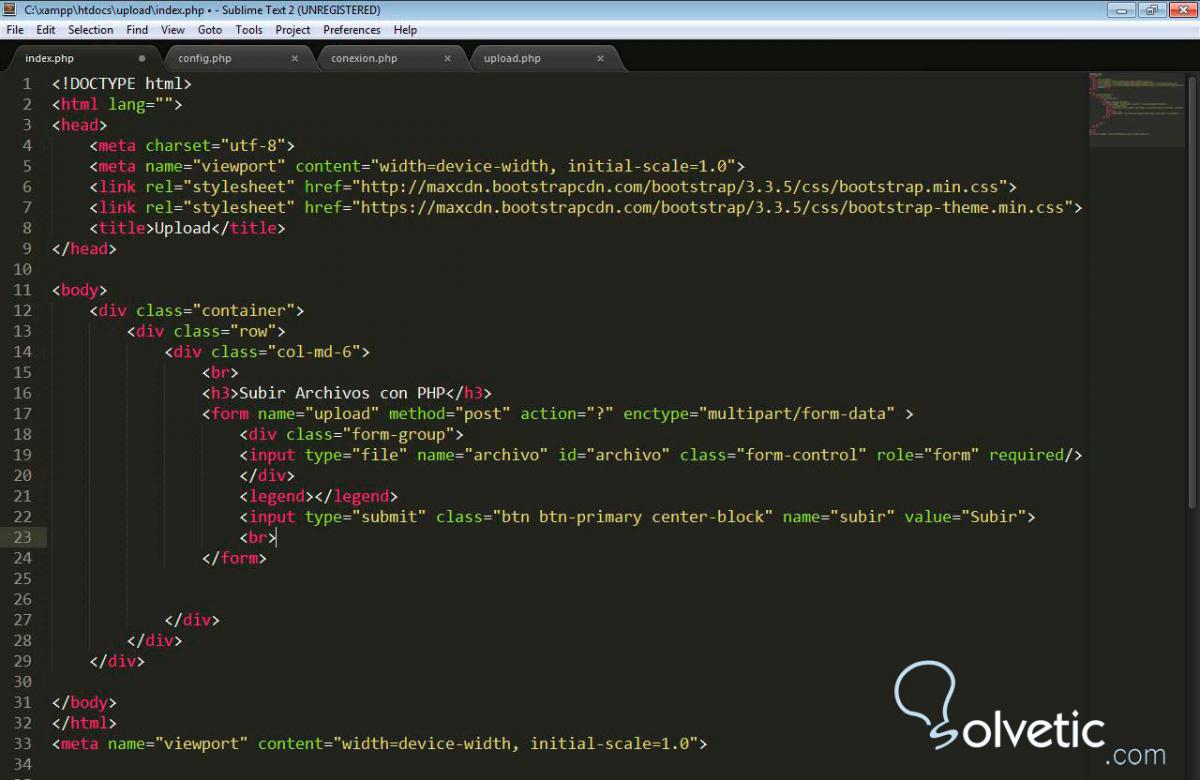
Task: Open the Goto menu
Action: [x=210, y=30]
